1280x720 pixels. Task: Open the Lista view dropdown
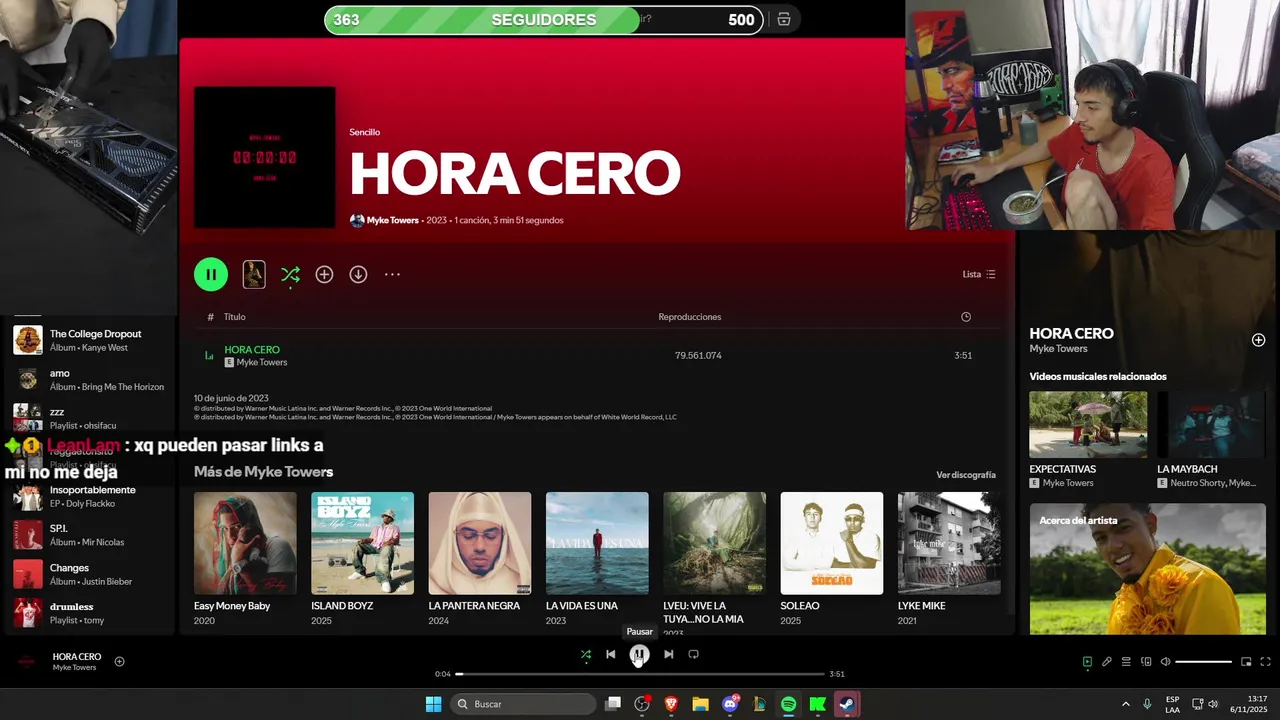pyautogui.click(x=979, y=274)
